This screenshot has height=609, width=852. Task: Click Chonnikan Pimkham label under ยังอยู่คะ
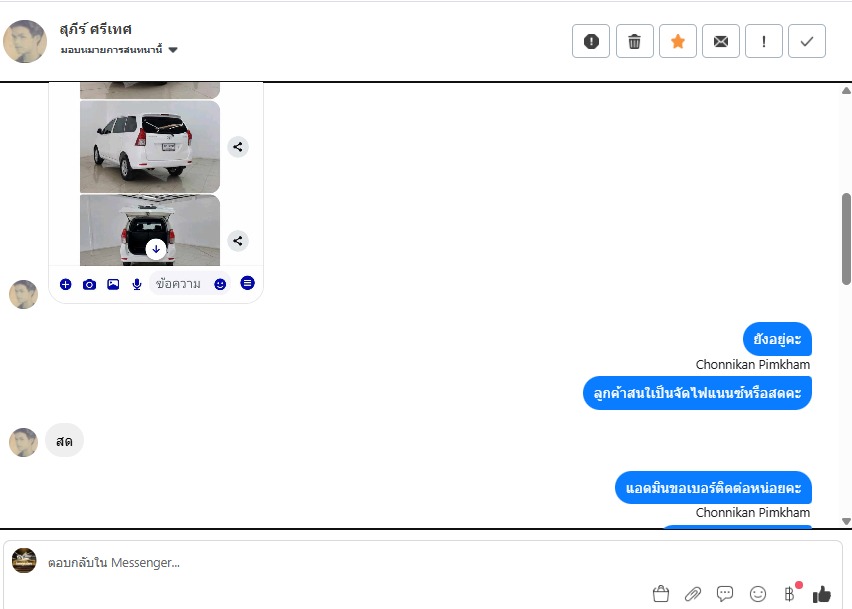pyautogui.click(x=753, y=365)
